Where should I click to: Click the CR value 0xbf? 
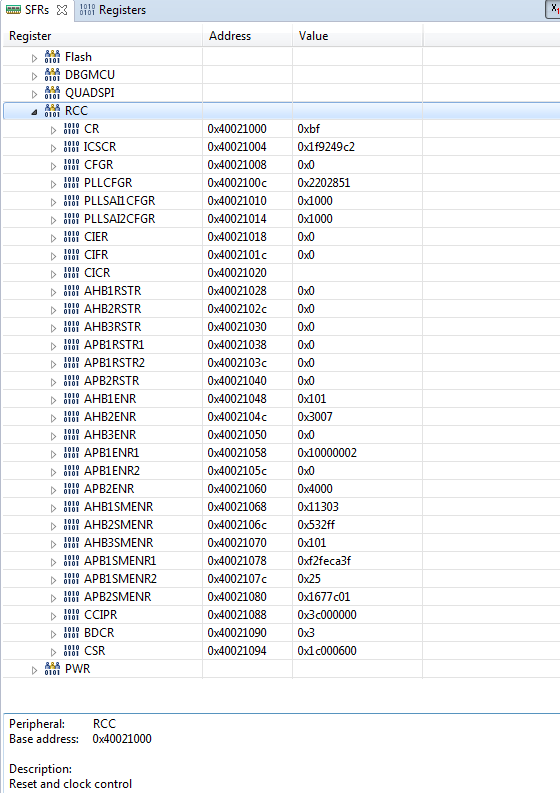tap(309, 129)
